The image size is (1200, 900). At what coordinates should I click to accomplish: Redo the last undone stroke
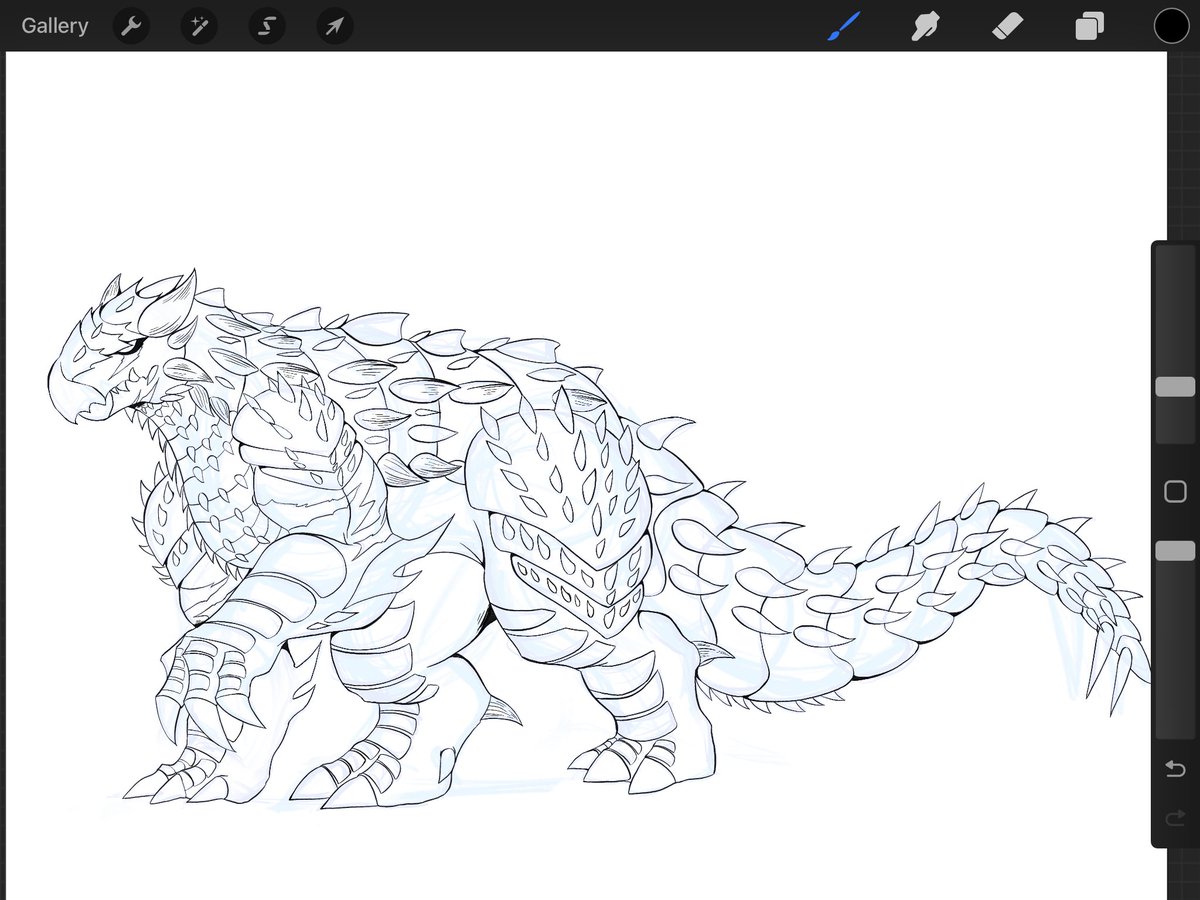coord(1175,819)
